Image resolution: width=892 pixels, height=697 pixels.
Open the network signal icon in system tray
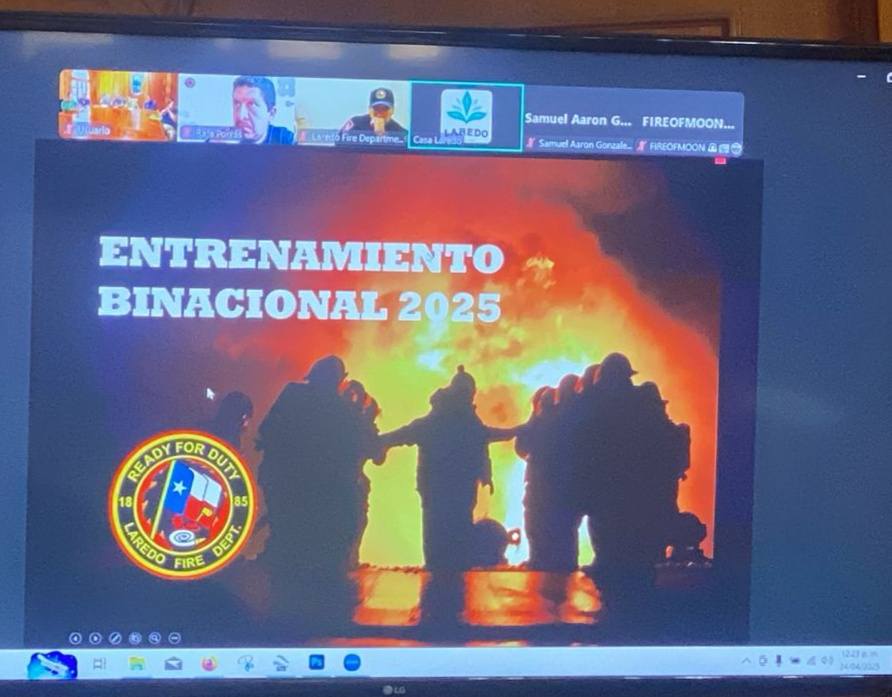click(x=811, y=660)
